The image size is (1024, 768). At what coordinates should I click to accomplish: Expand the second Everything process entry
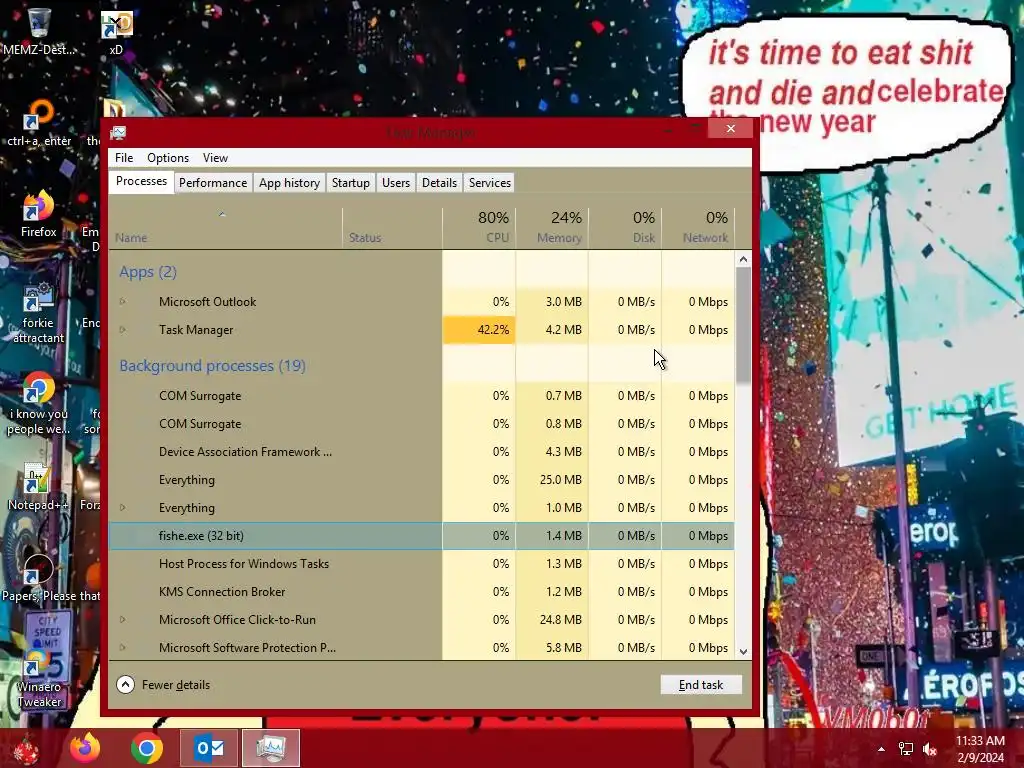click(122, 507)
